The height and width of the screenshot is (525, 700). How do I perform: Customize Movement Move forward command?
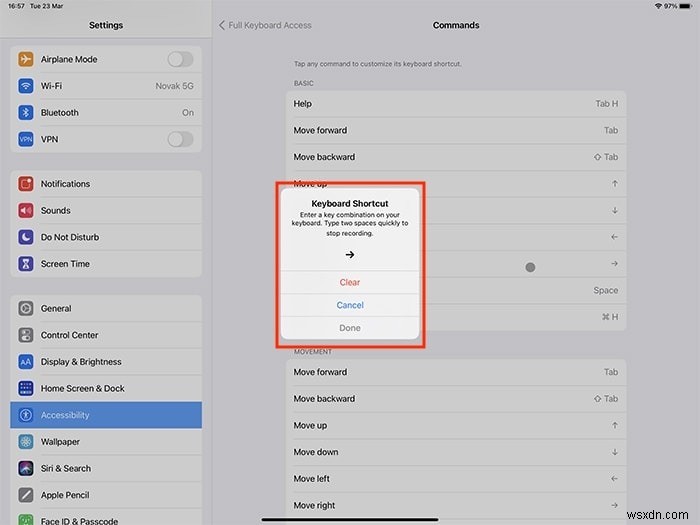(x=456, y=372)
